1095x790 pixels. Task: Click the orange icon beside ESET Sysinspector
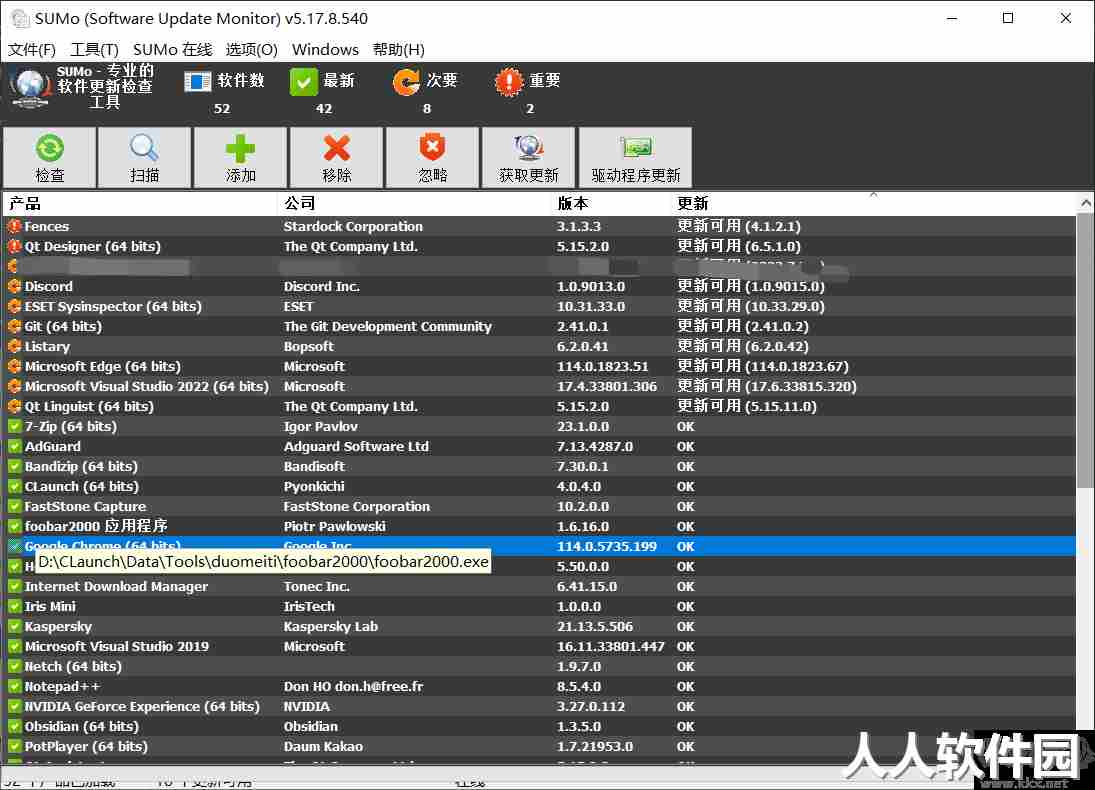click(x=14, y=307)
